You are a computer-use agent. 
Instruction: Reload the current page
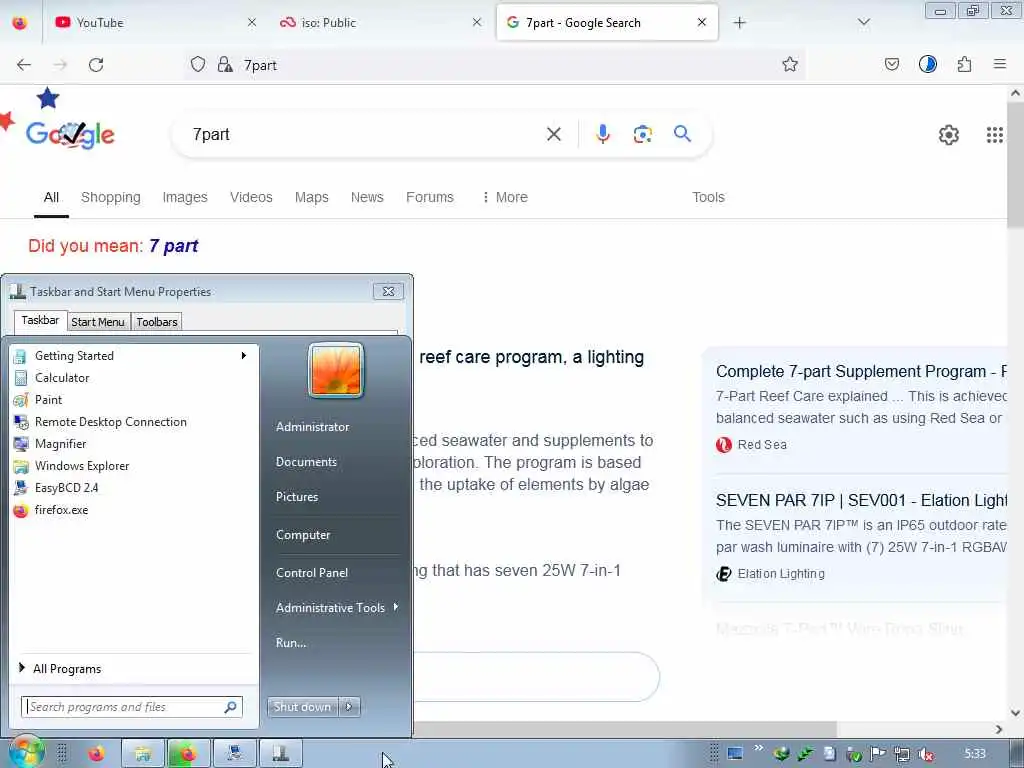point(96,65)
